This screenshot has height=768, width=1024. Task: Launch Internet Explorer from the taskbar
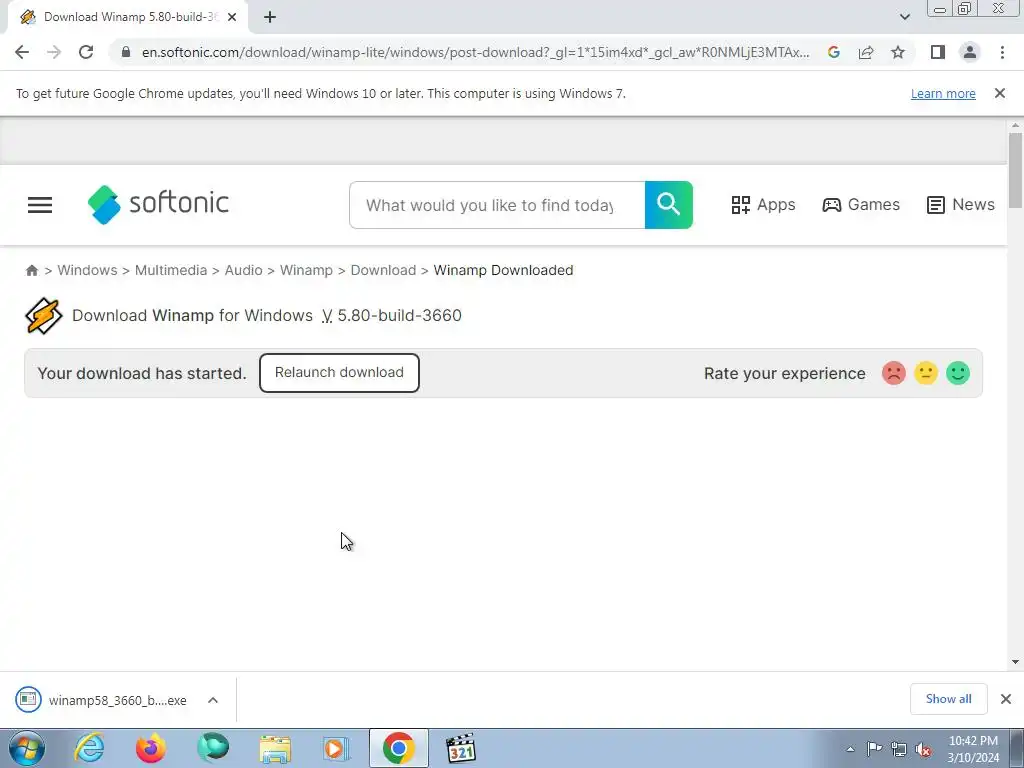pos(89,748)
